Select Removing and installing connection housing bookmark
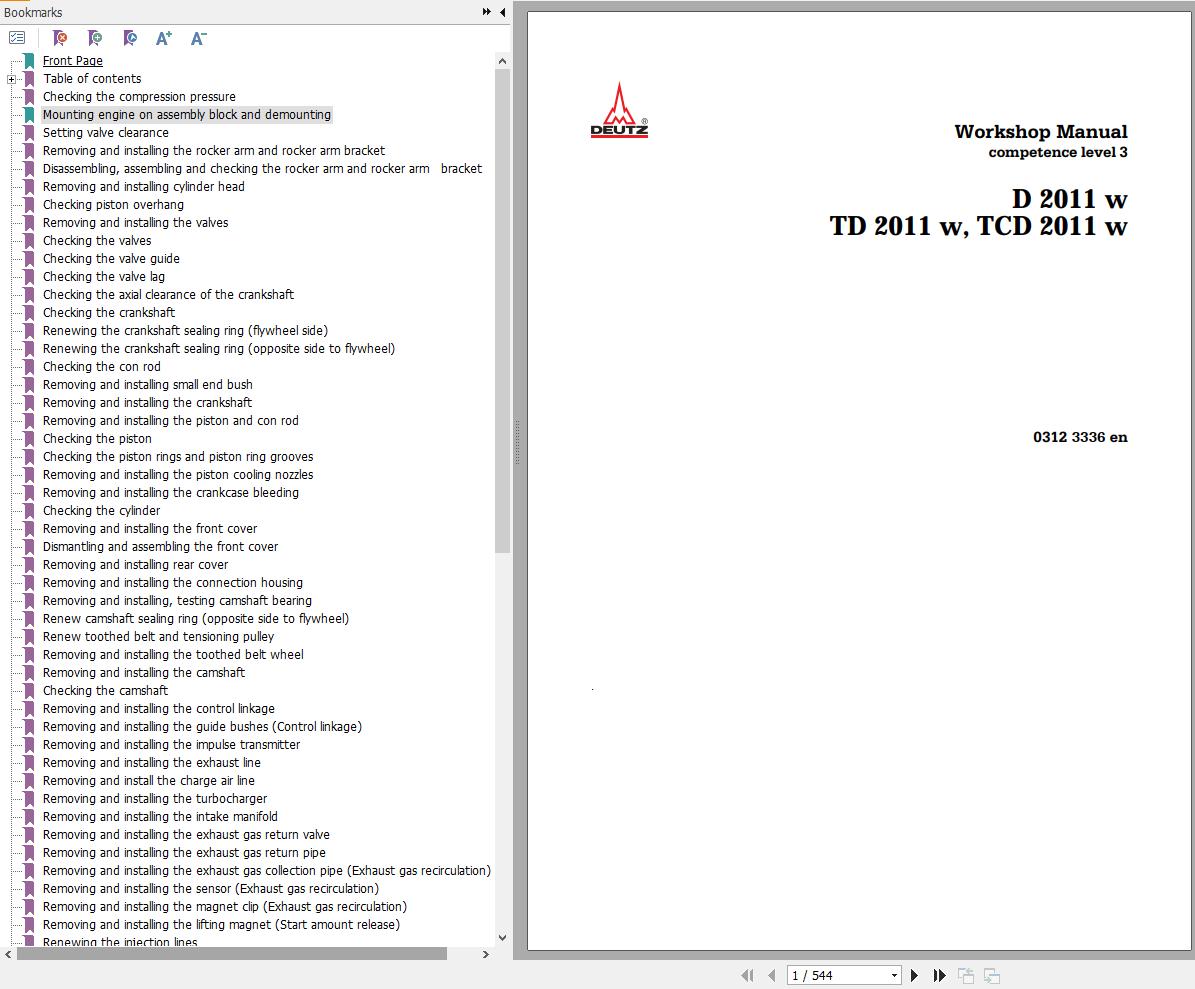This screenshot has width=1195, height=989. 172,583
